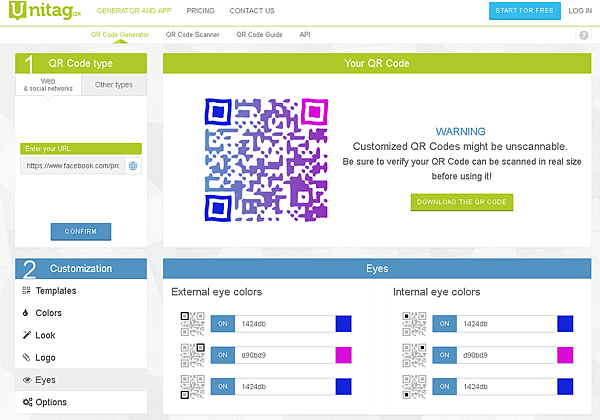
Task: Click the Options gears icon
Action: pos(27,402)
